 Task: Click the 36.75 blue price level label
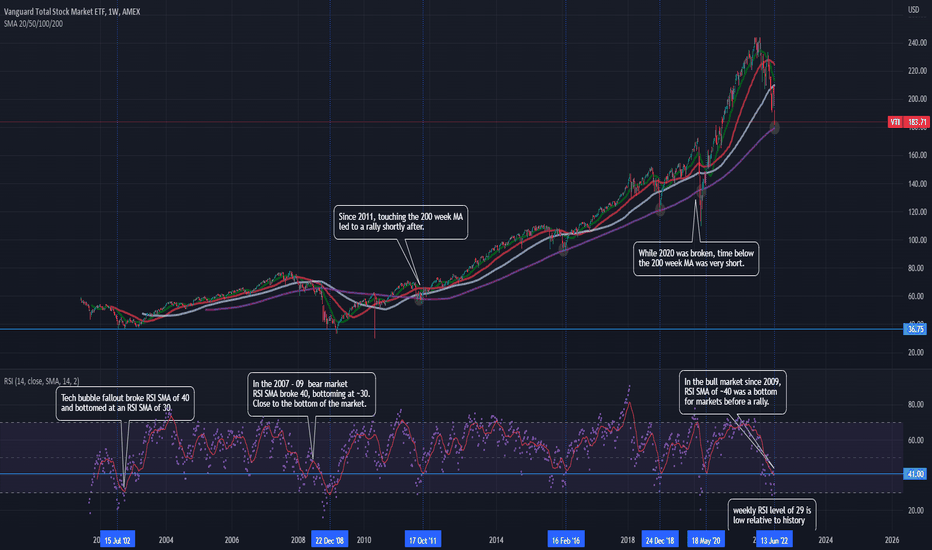coord(915,329)
